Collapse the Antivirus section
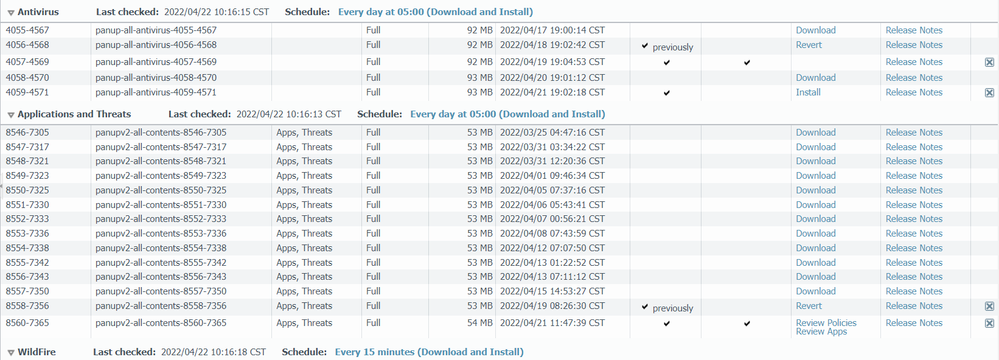This screenshot has width=999, height=360. click(x=11, y=12)
